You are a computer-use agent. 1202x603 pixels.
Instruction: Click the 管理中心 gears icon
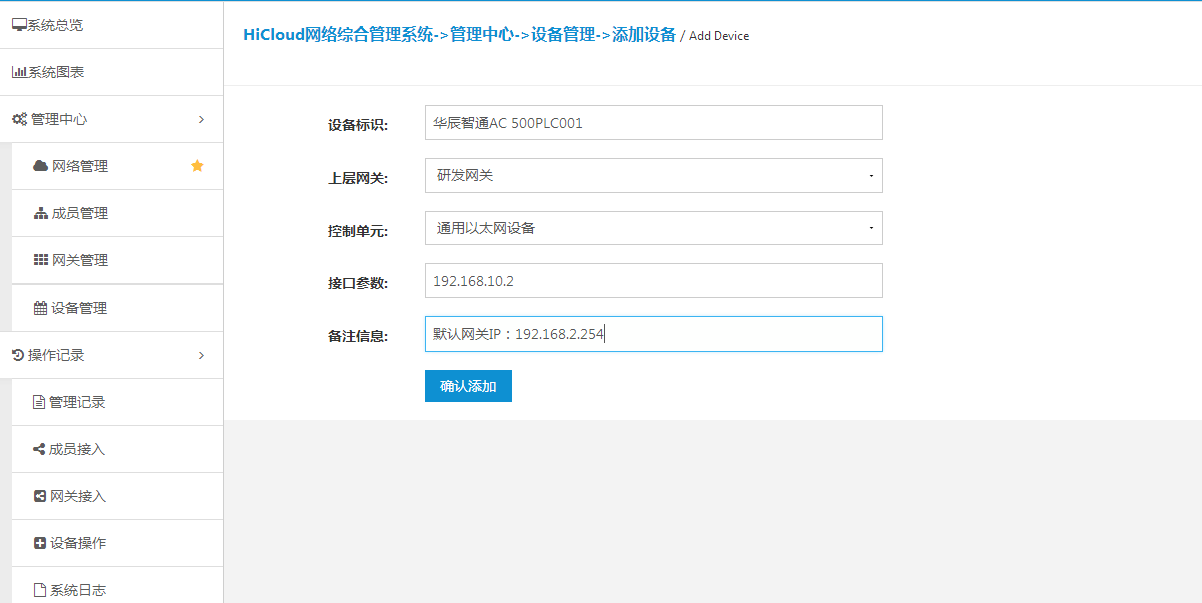(x=18, y=118)
